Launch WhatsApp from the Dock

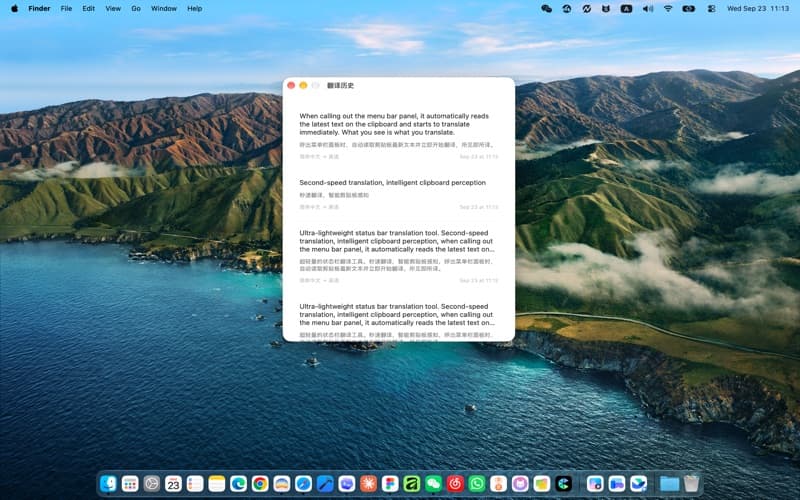pos(477,483)
